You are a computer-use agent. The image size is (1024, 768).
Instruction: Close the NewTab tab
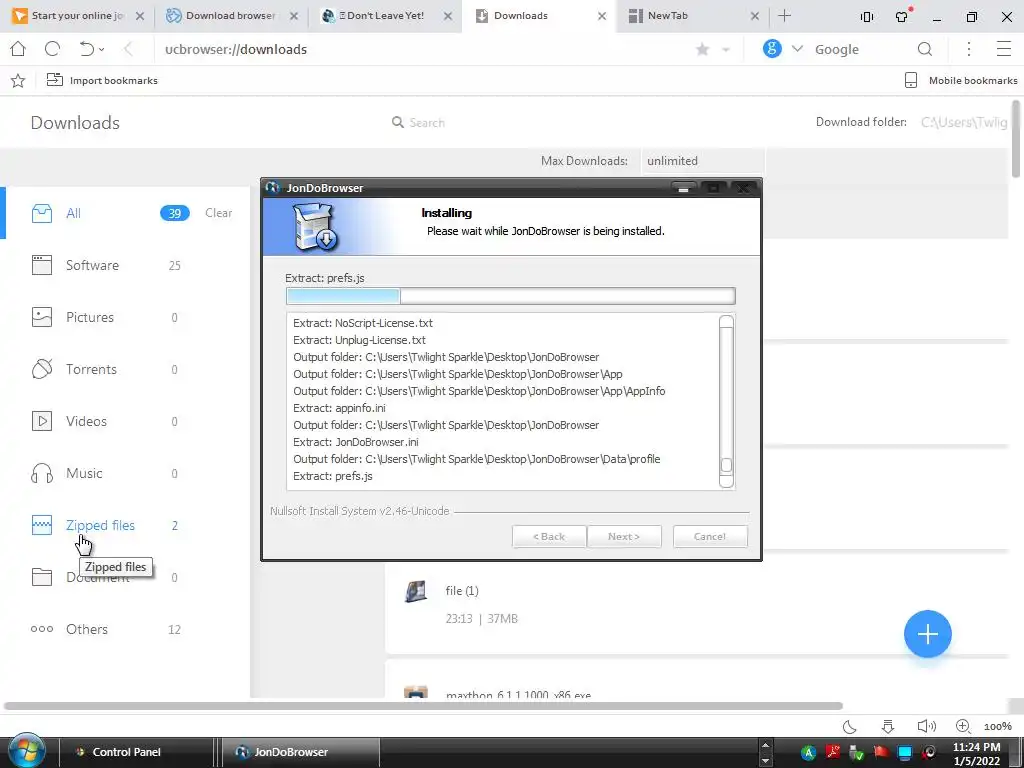pos(755,16)
